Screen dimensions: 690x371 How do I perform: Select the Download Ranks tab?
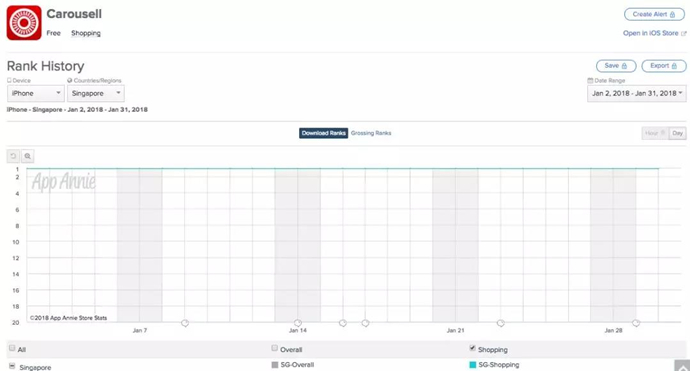[x=323, y=133]
